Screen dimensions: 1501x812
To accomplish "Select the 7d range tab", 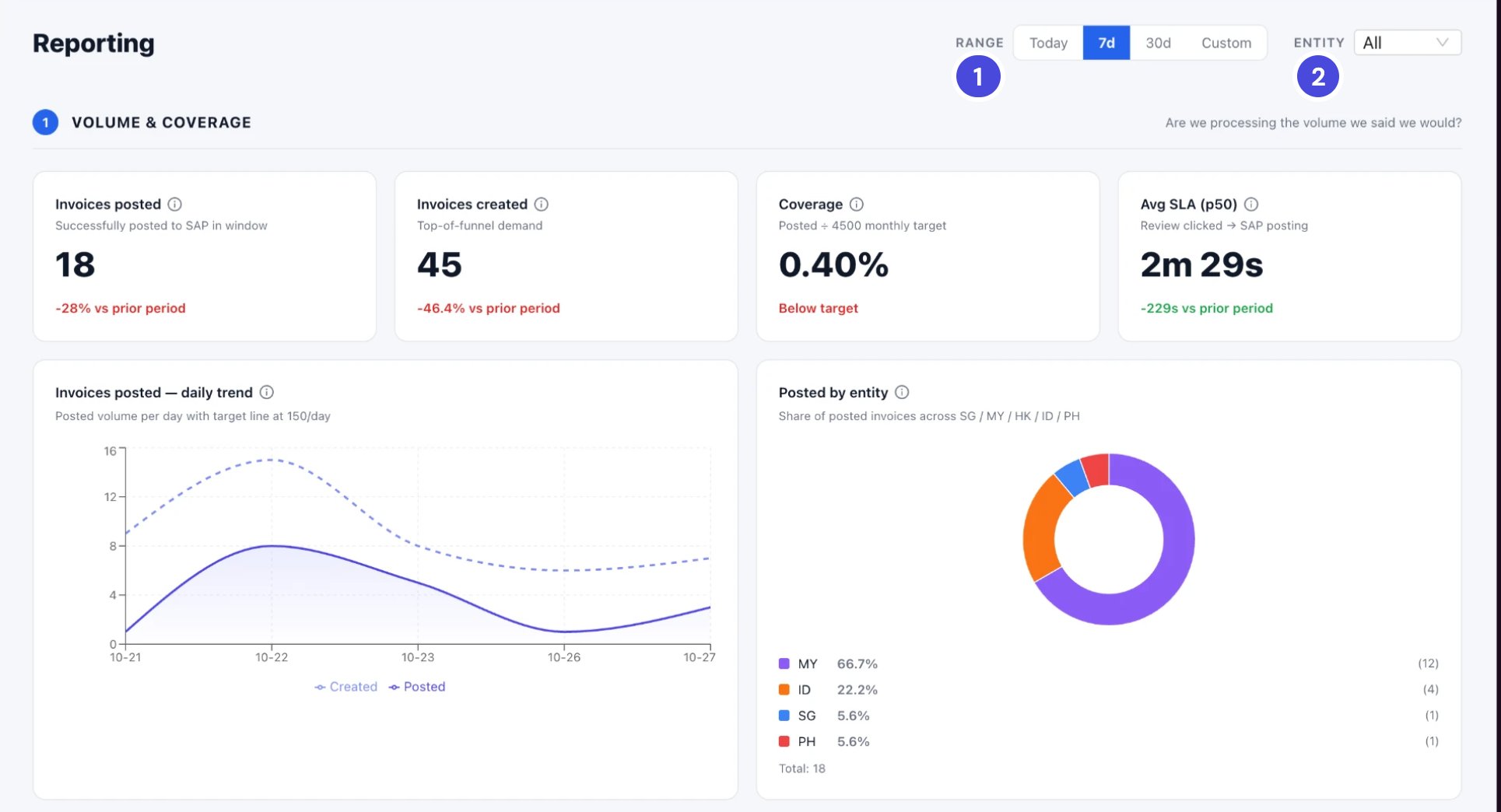I will pyautogui.click(x=1106, y=43).
